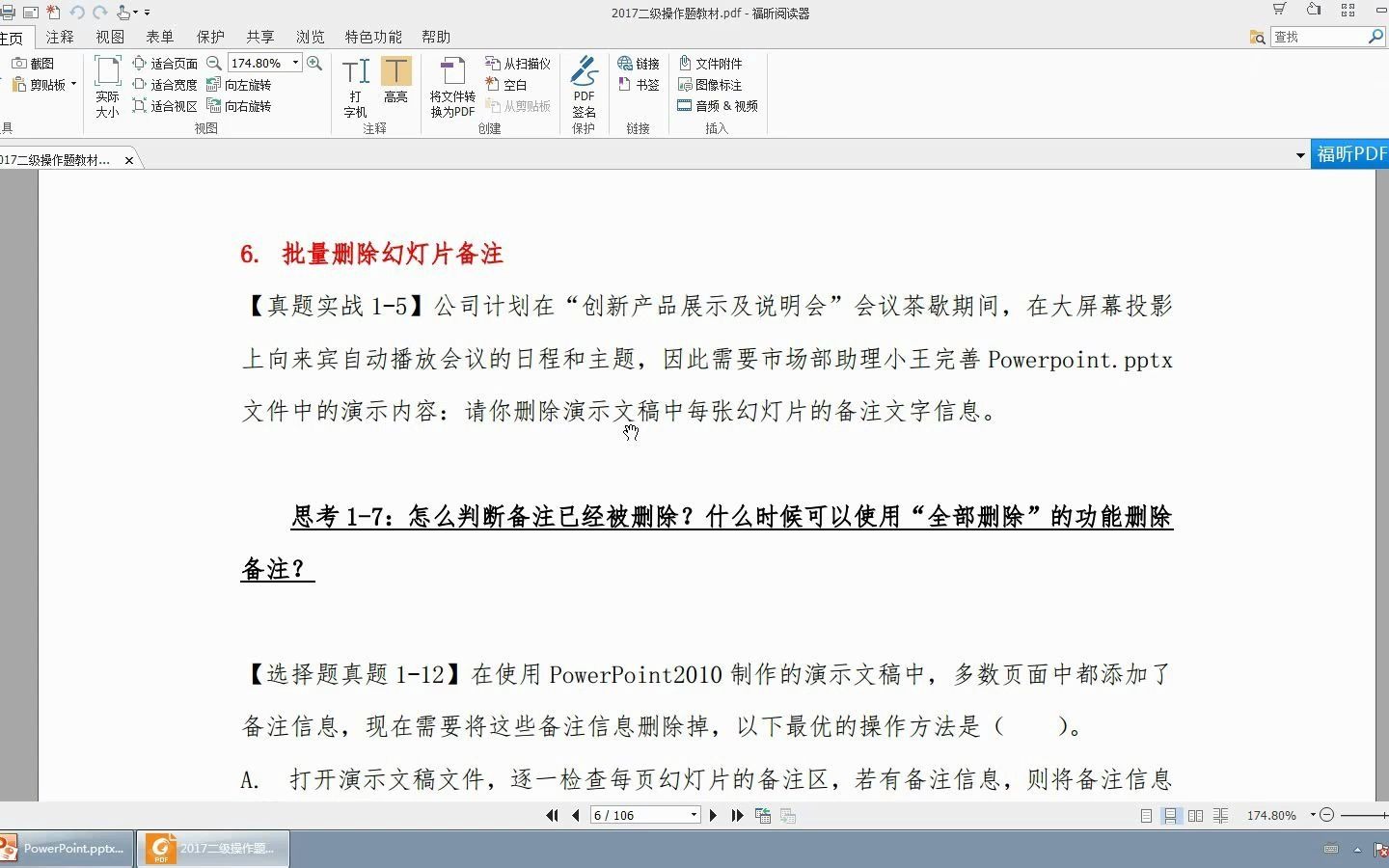Open the 表单 ribbon tab
This screenshot has width=1389, height=868.
click(160, 37)
